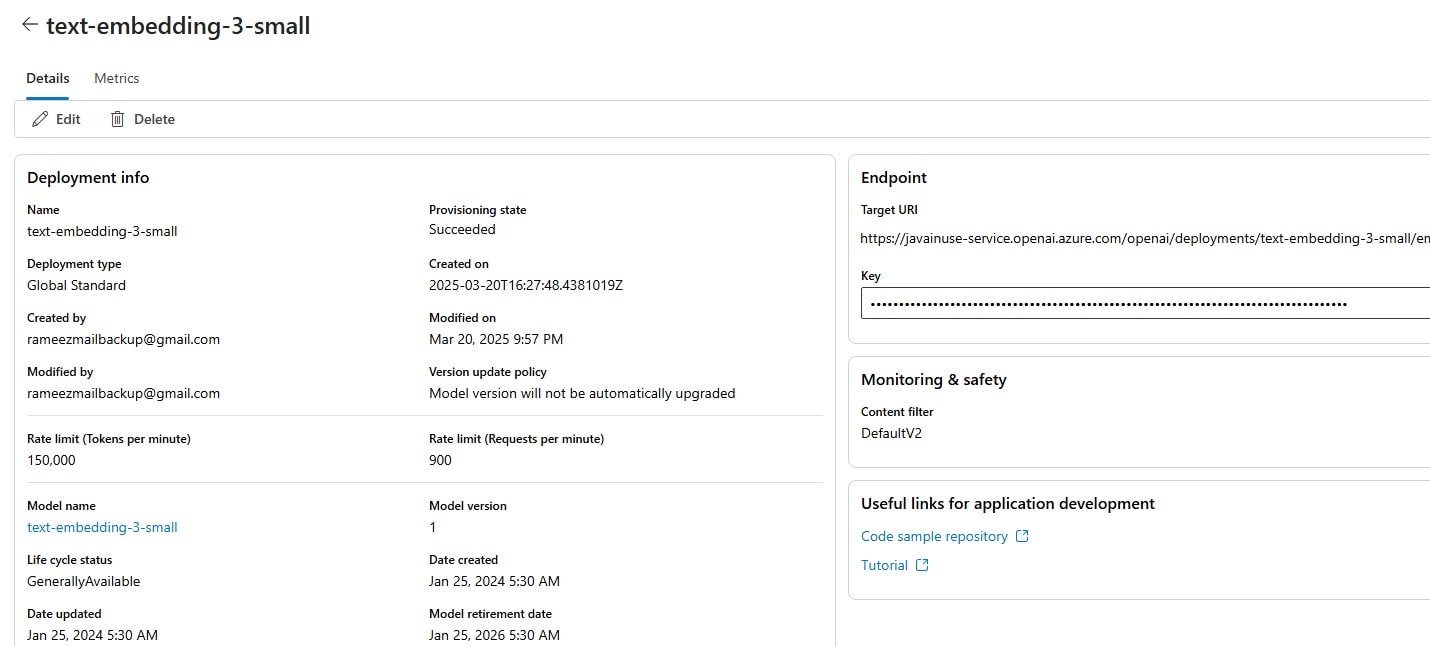The image size is (1430, 646).
Task: Select the deployment Name value text-embedding-3-small
Action: [x=102, y=231]
